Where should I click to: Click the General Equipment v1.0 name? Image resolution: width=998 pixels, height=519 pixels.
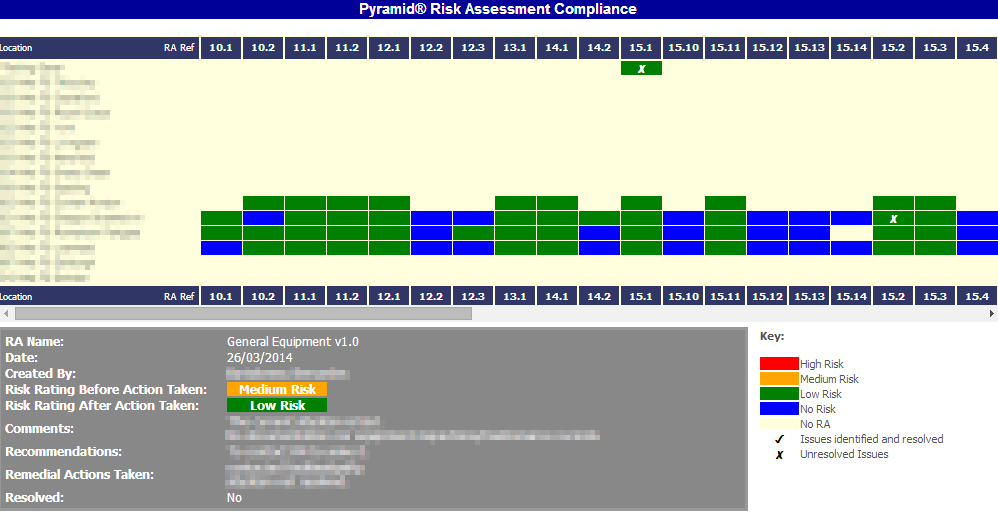click(293, 342)
